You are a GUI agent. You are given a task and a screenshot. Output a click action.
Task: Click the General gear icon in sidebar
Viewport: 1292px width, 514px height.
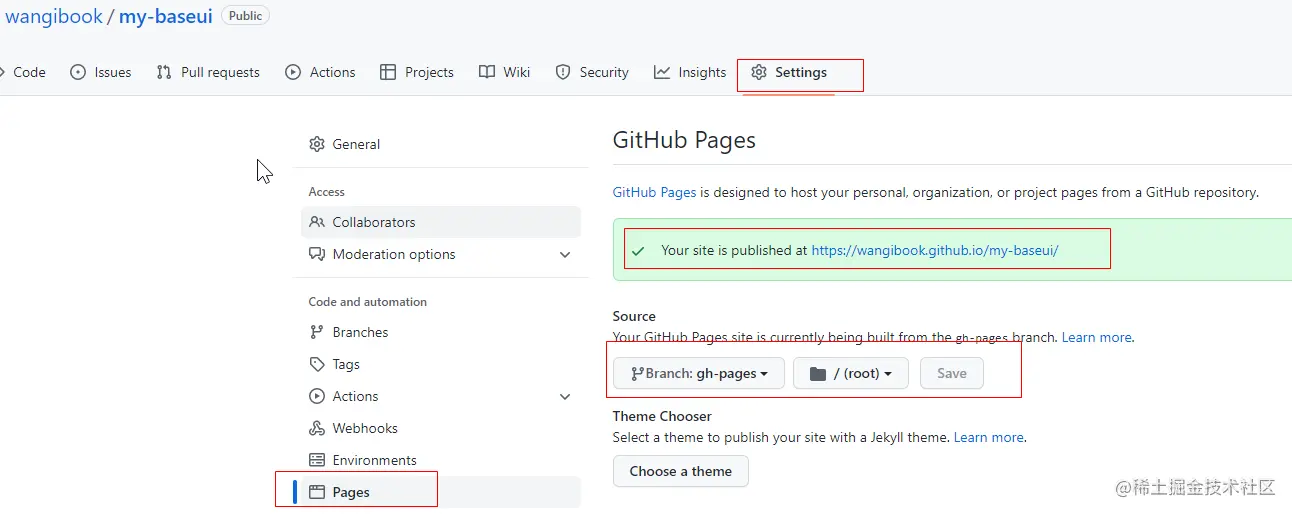coord(317,144)
